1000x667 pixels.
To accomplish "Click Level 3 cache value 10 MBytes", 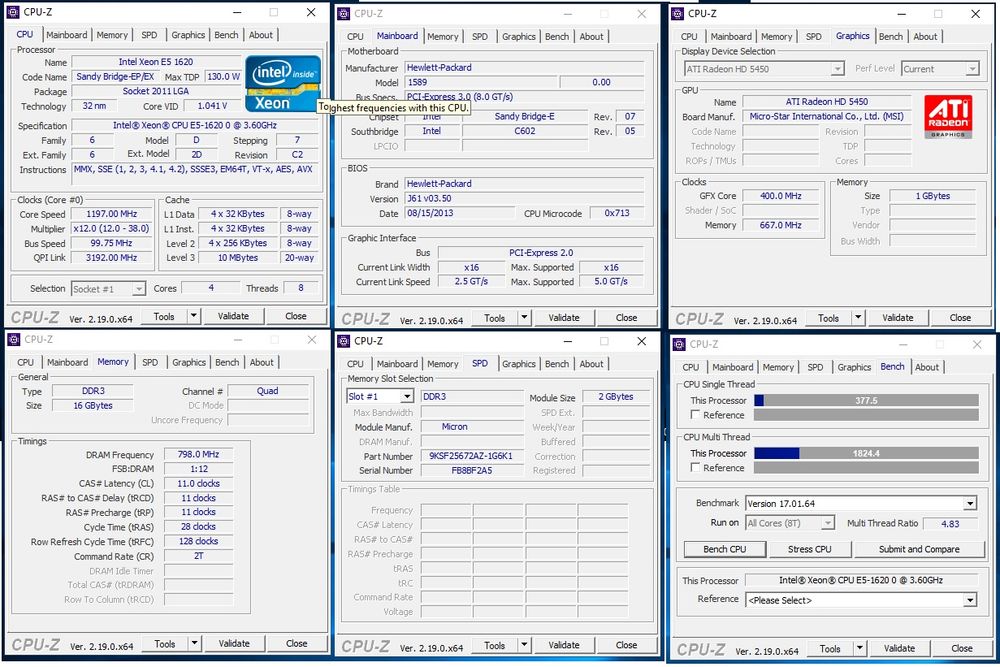I will point(238,258).
